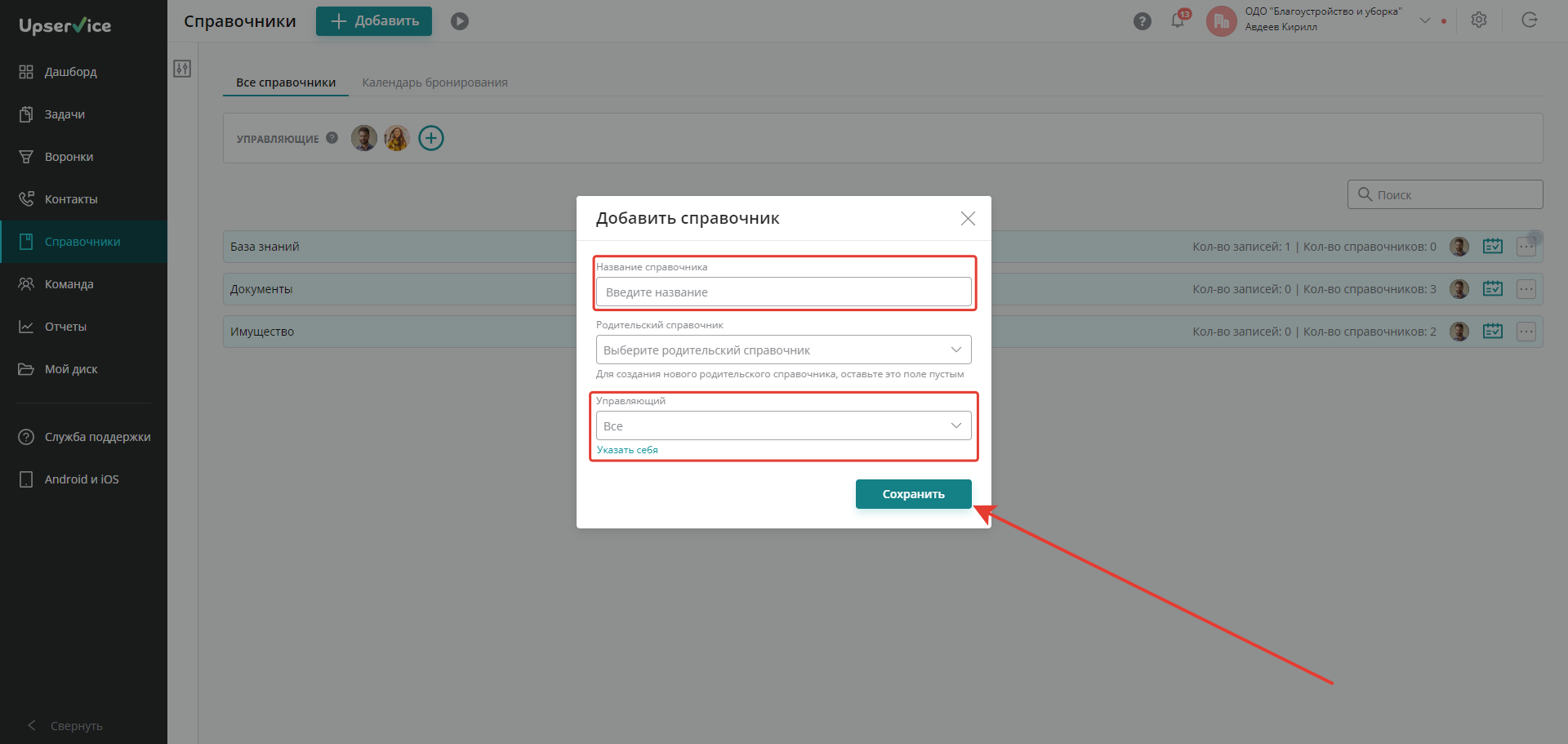Click the Upservice logo
This screenshot has height=744, width=1568.
pyautogui.click(x=65, y=25)
